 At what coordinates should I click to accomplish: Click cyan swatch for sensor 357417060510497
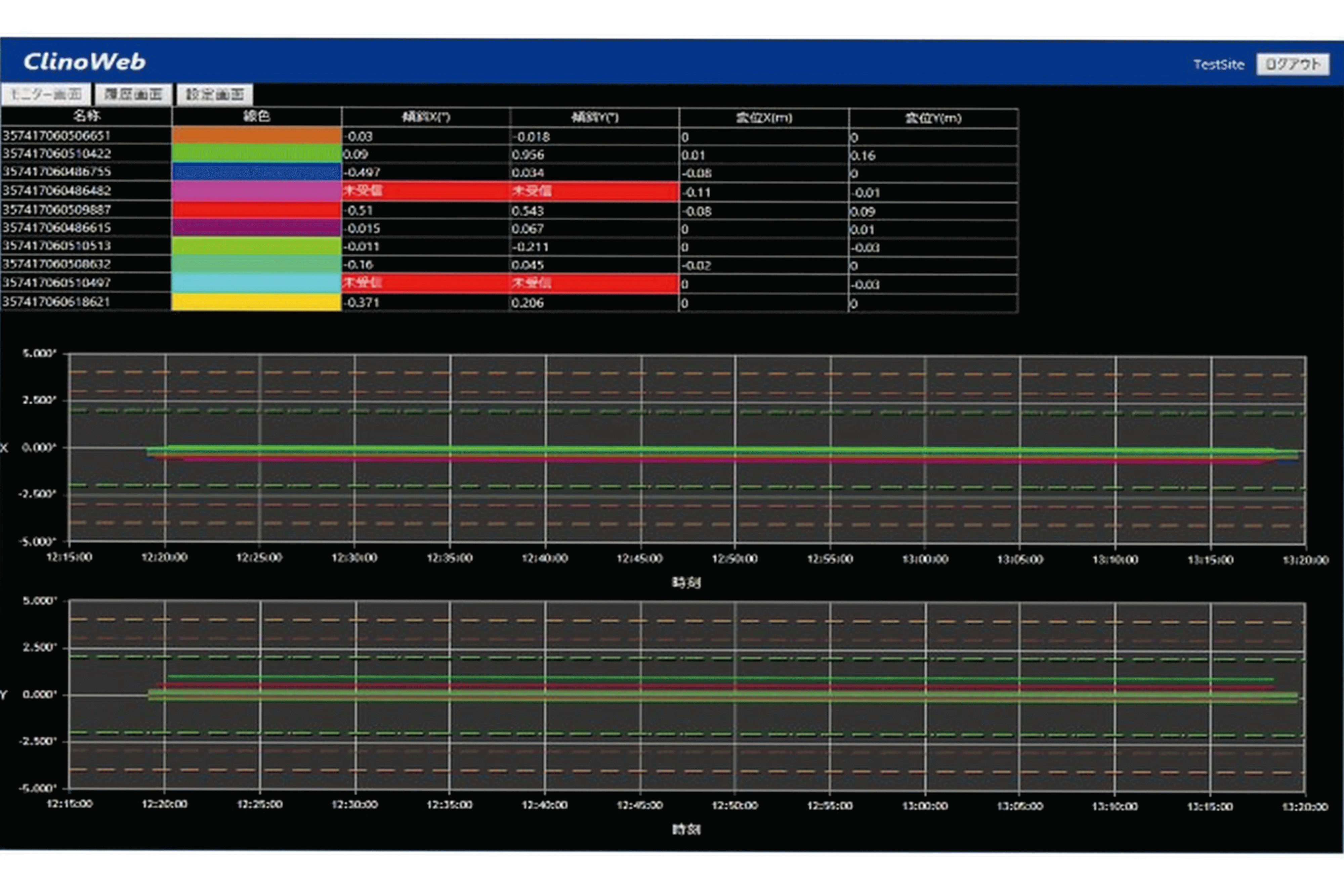(x=256, y=282)
